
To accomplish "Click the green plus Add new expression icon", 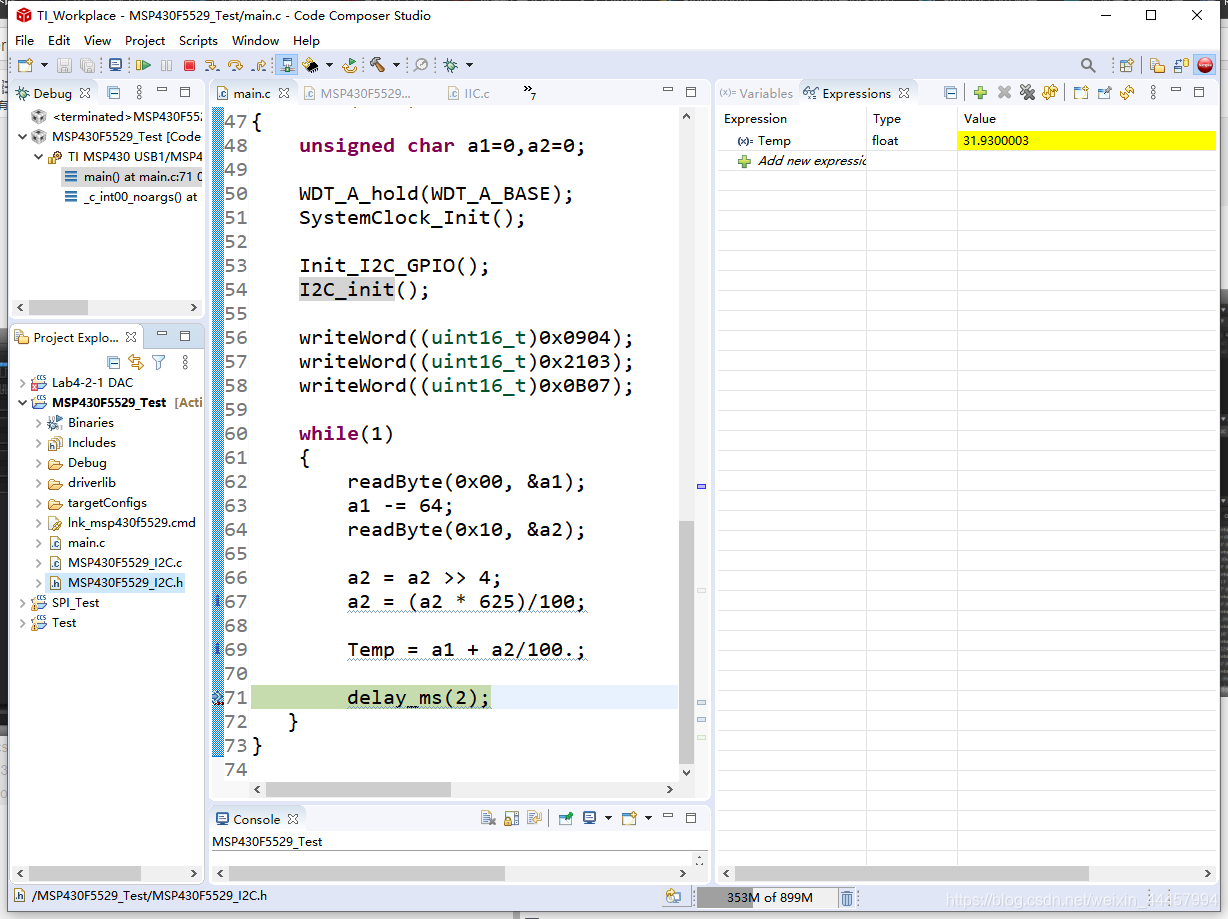I will pyautogui.click(x=980, y=92).
